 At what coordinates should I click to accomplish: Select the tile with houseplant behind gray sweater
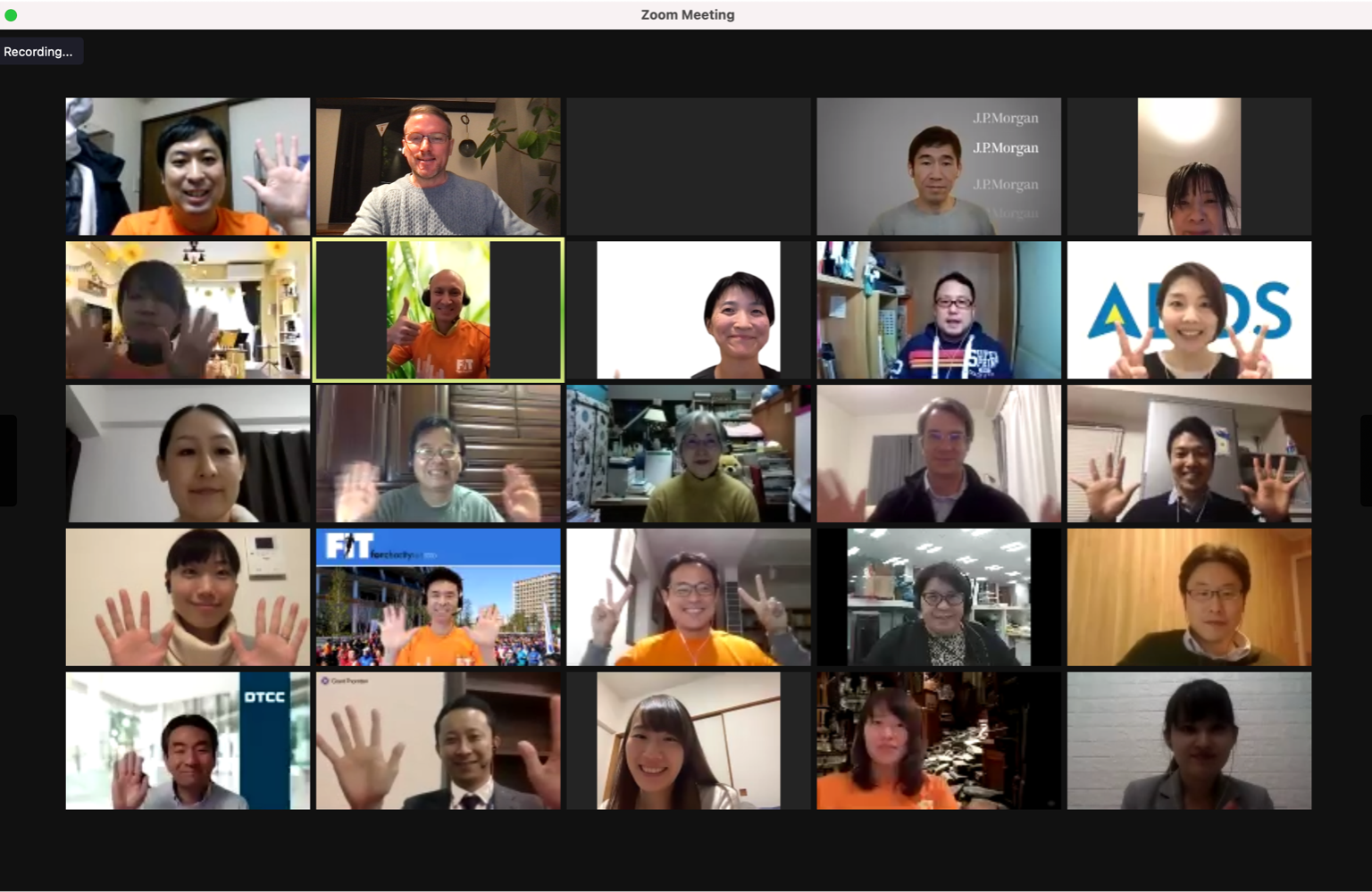(438, 167)
